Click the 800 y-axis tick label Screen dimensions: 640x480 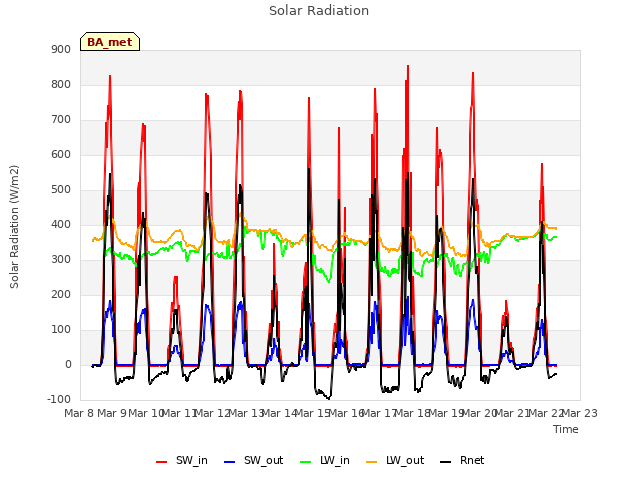[x=61, y=84]
